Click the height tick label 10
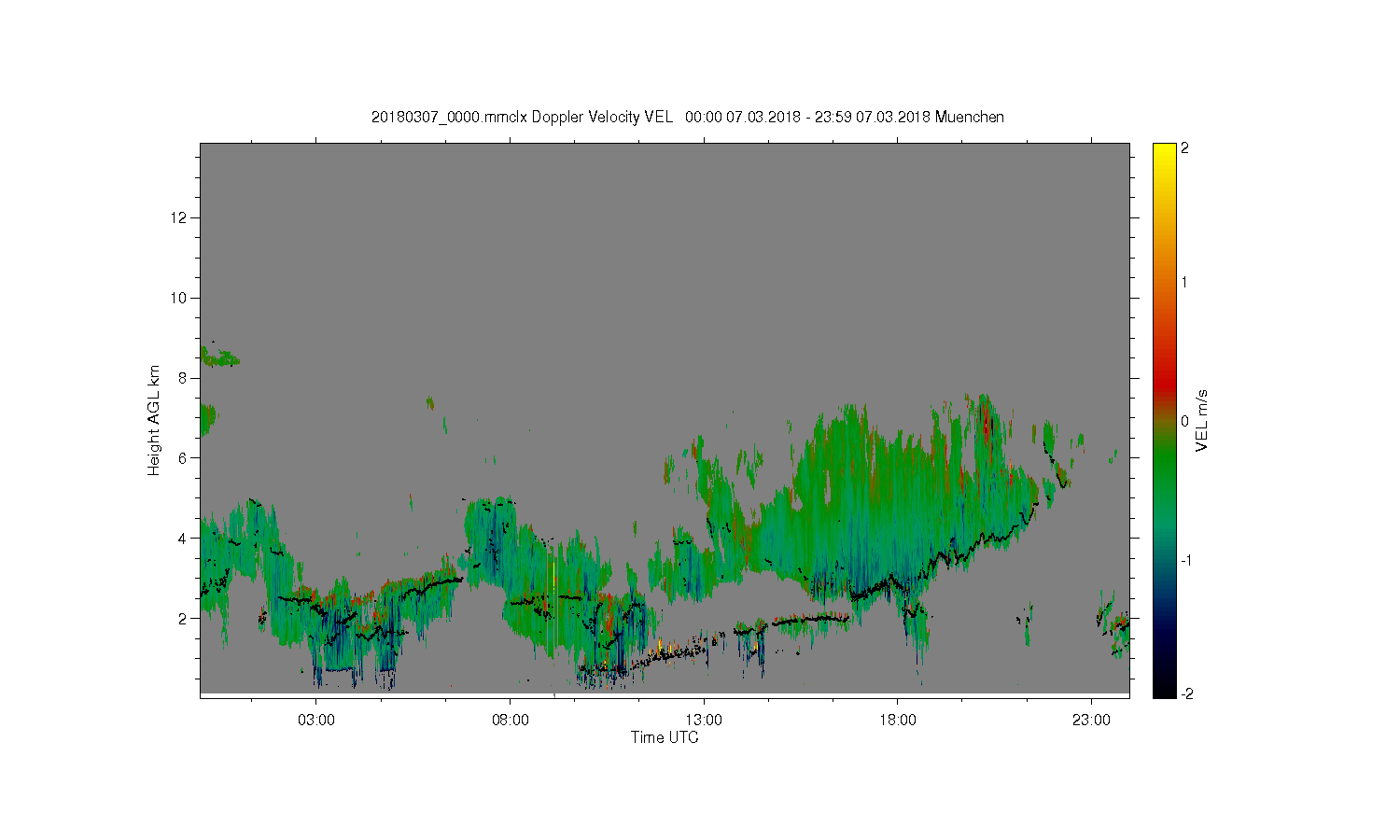1400x840 pixels. tap(180, 298)
